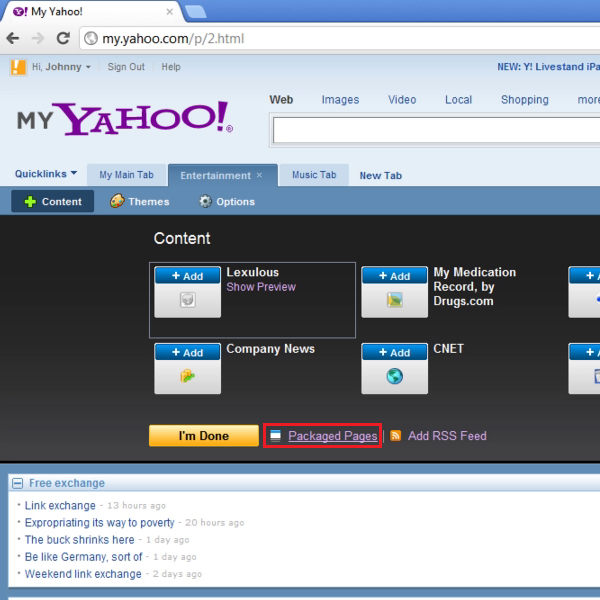Collapse the Free exchange module

tap(17, 483)
